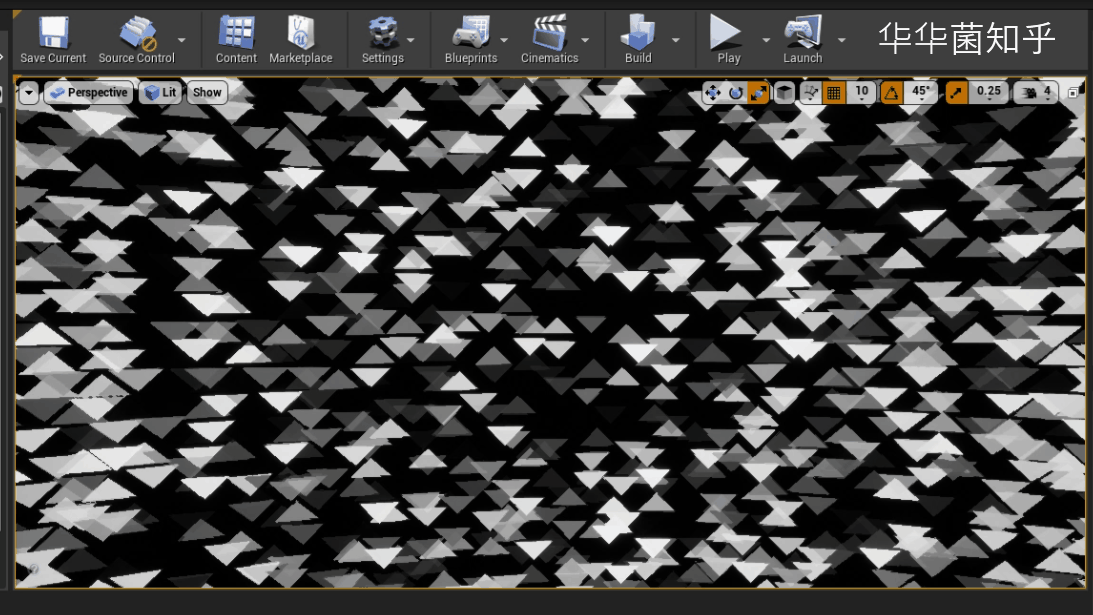Expand the Play options dropdown arrow
The image size is (1093, 615).
coord(765,40)
